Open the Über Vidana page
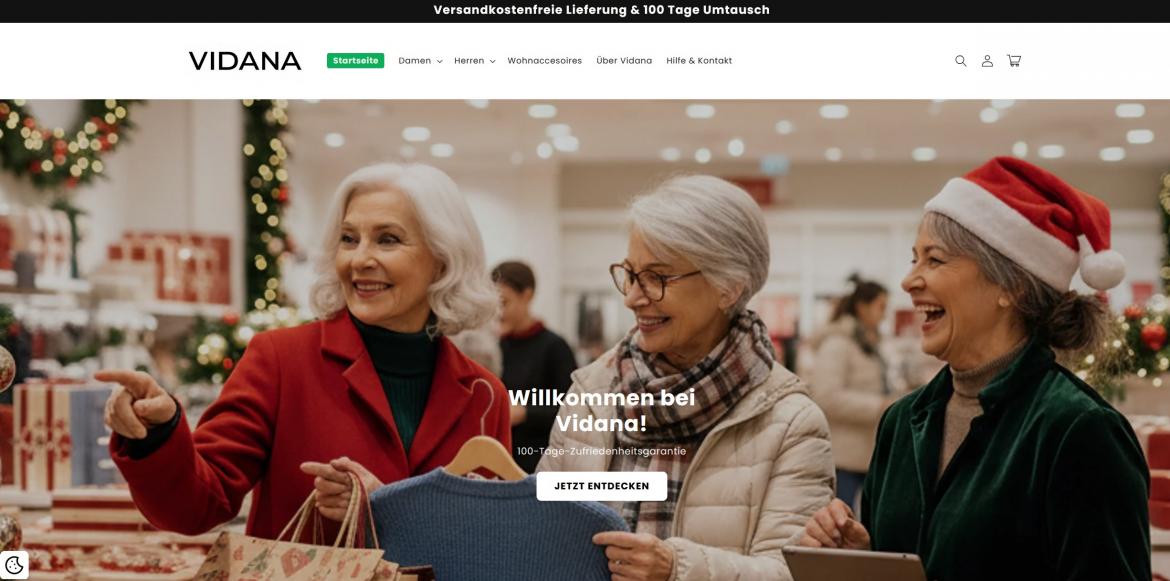The width and height of the screenshot is (1170, 581). coord(624,61)
